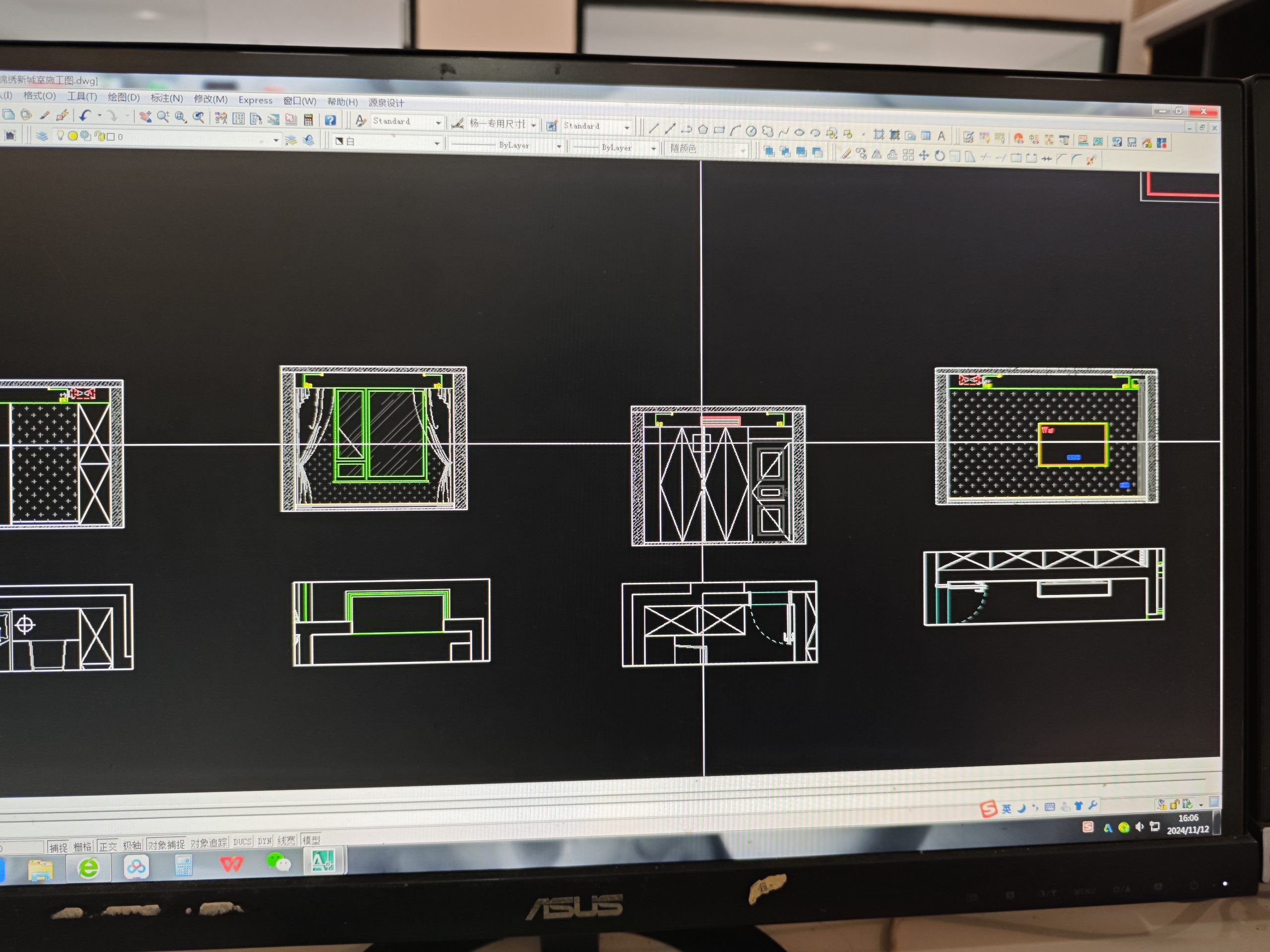Open WeChat from the taskbar

[279, 862]
